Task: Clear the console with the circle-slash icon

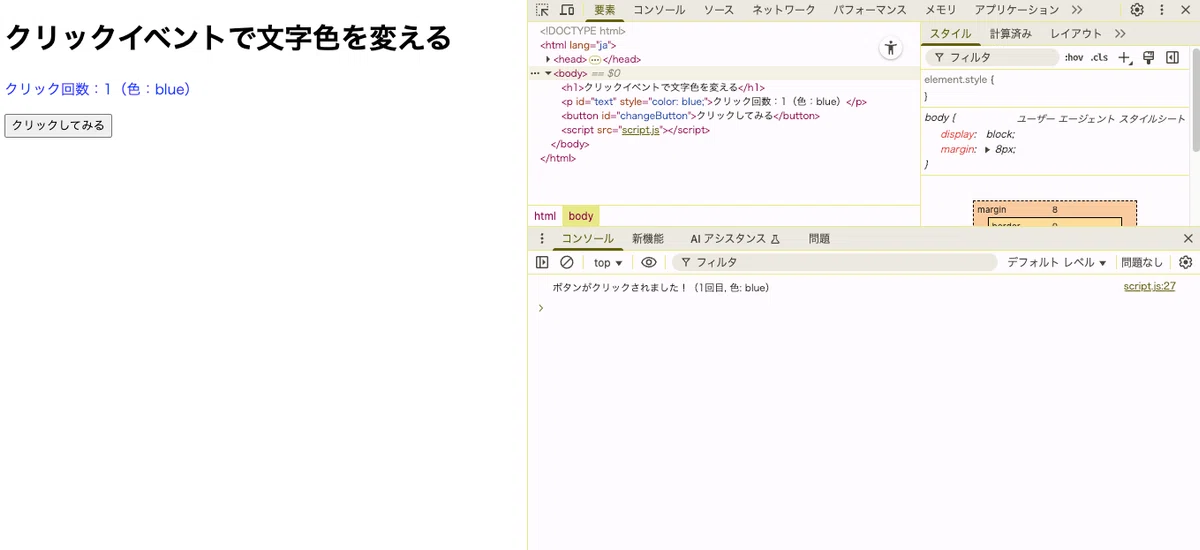Action: [567, 262]
